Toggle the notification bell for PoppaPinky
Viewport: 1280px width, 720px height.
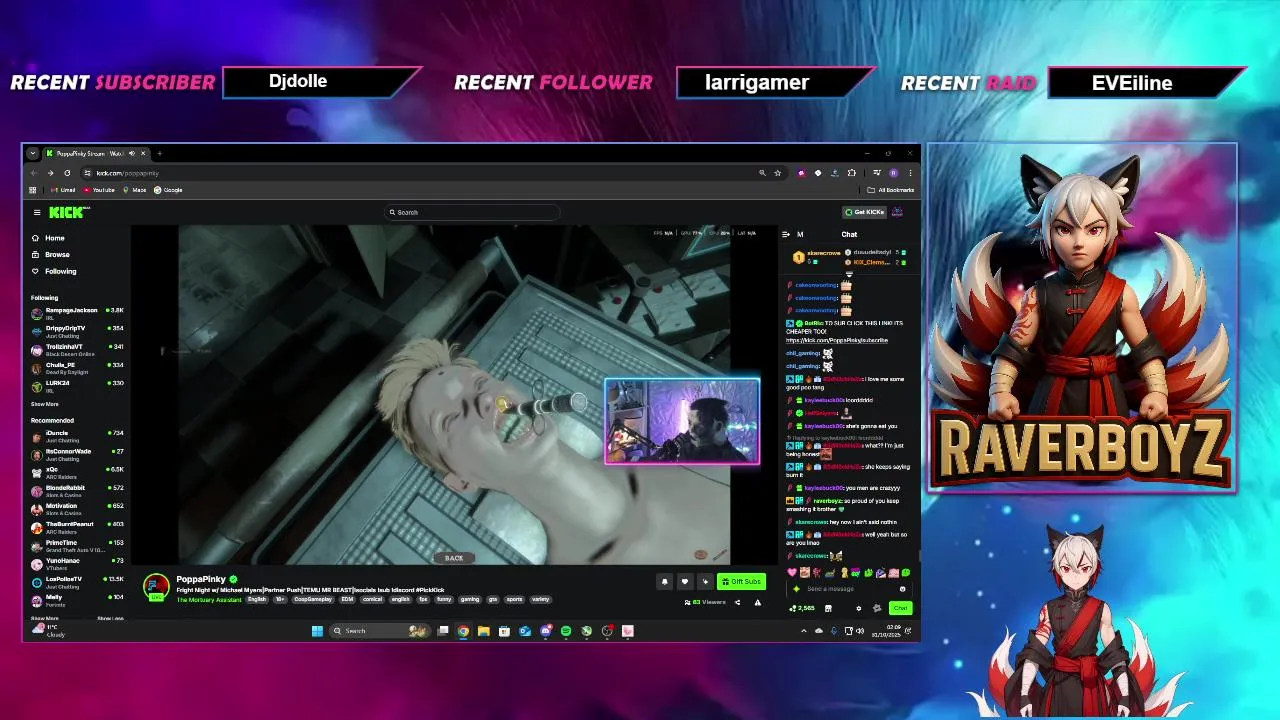click(x=664, y=581)
